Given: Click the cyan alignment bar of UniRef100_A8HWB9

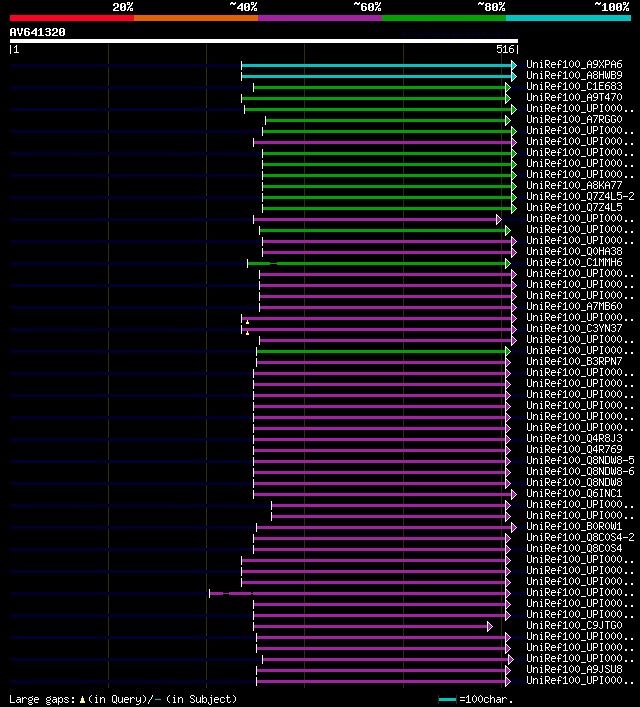Looking at the screenshot, I should pos(377,76).
